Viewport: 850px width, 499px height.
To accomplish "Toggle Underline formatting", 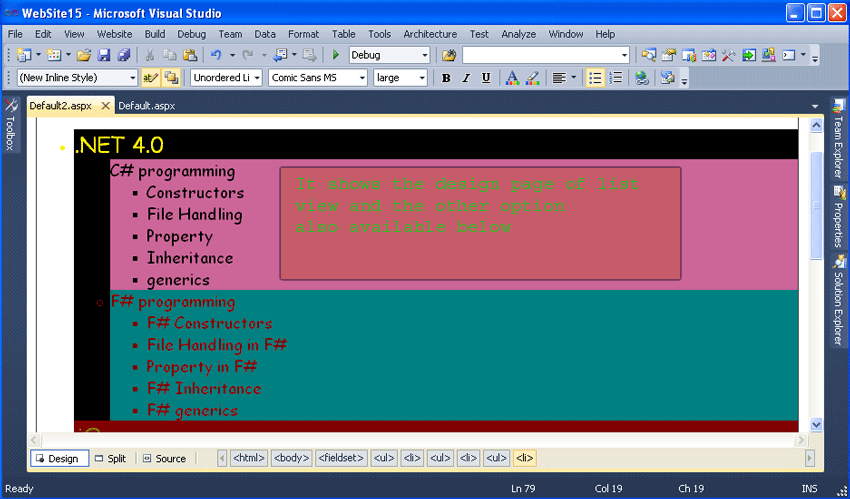I will (x=486, y=78).
